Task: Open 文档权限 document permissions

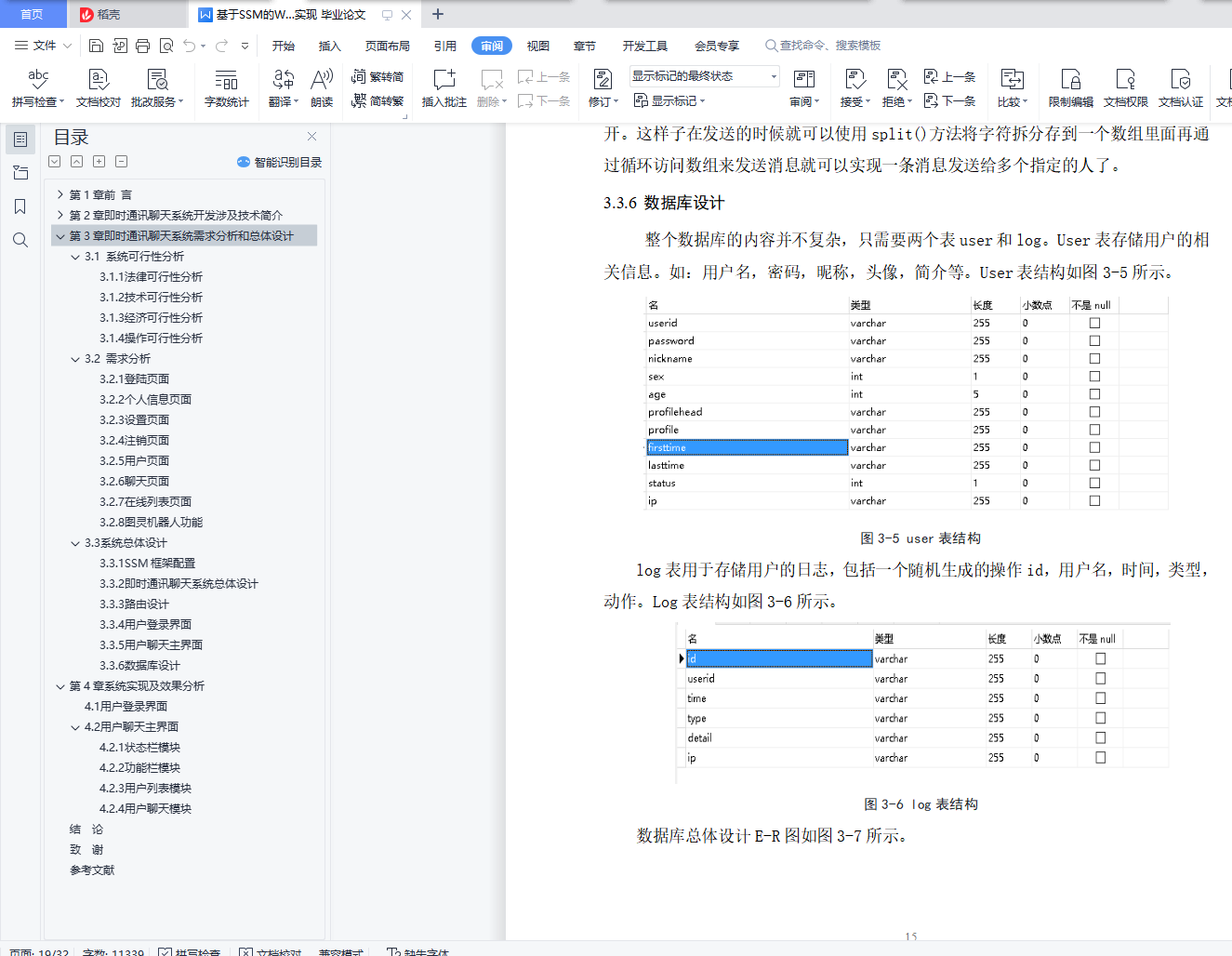Action: 1126,87
